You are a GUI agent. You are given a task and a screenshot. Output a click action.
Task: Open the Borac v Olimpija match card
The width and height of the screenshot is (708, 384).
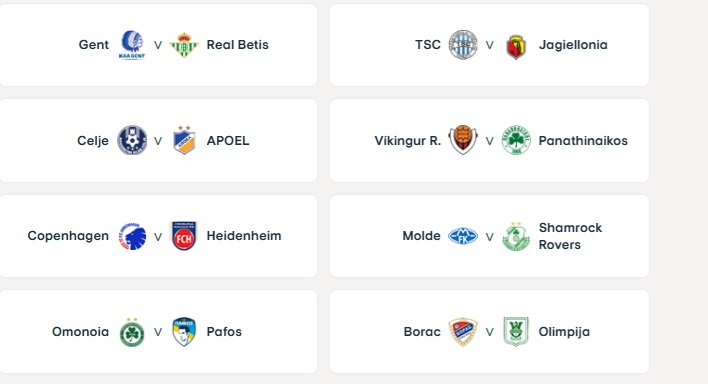489,332
